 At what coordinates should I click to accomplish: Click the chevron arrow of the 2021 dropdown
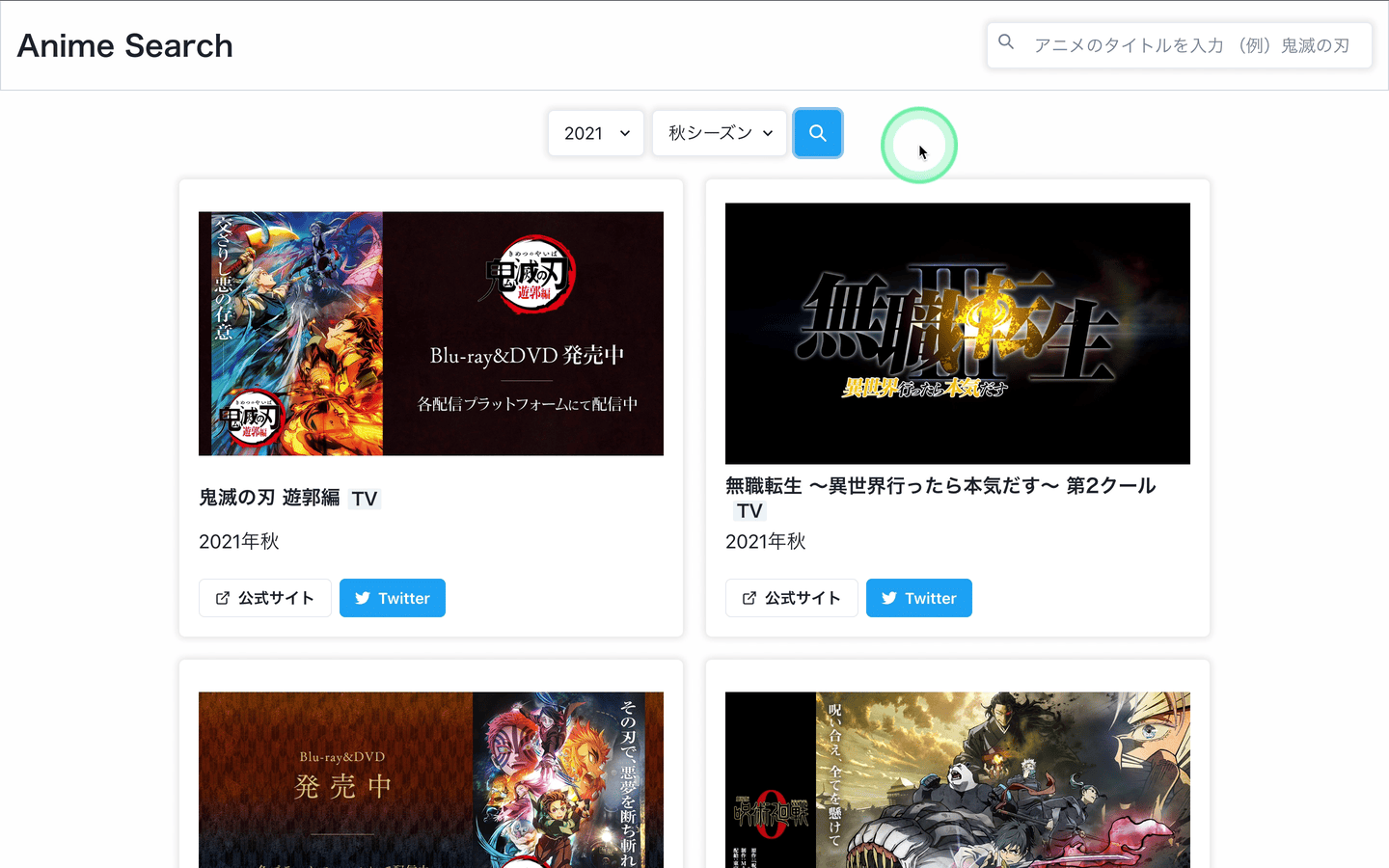(625, 133)
